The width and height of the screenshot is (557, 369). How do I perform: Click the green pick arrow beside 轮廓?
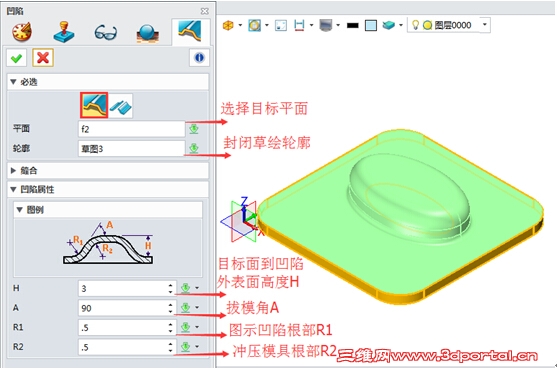(194, 148)
